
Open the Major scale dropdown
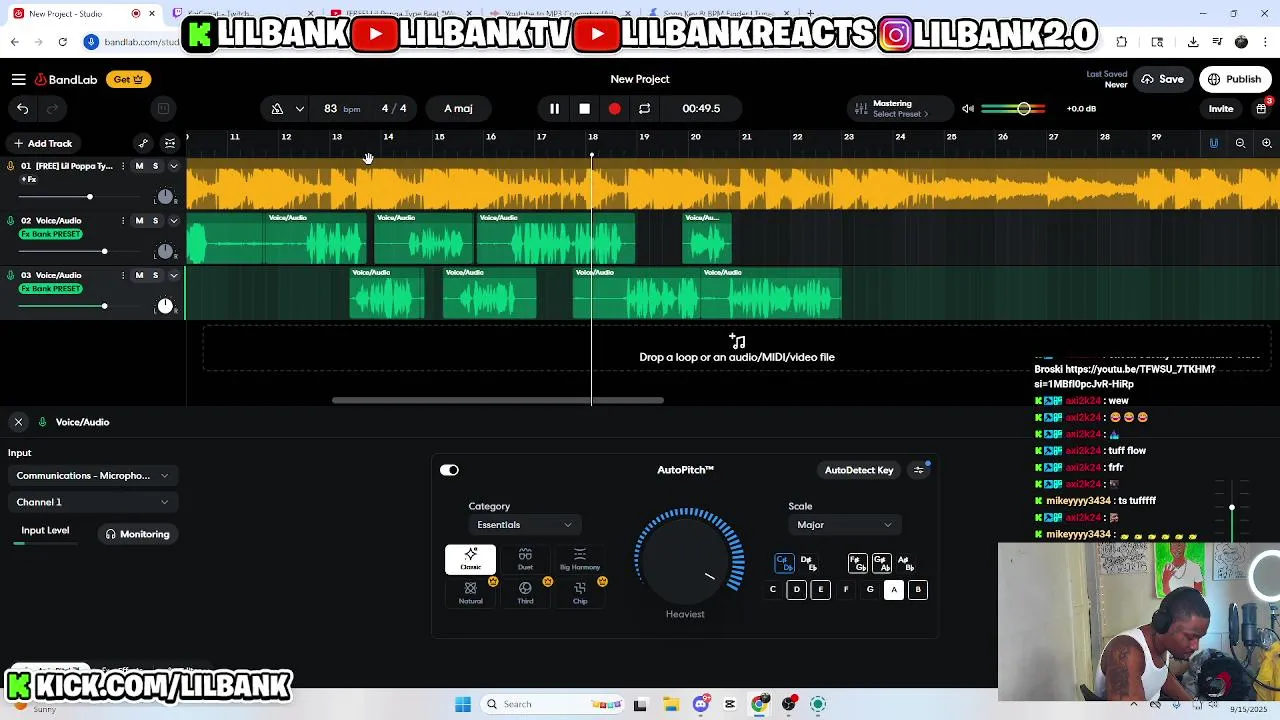point(844,525)
